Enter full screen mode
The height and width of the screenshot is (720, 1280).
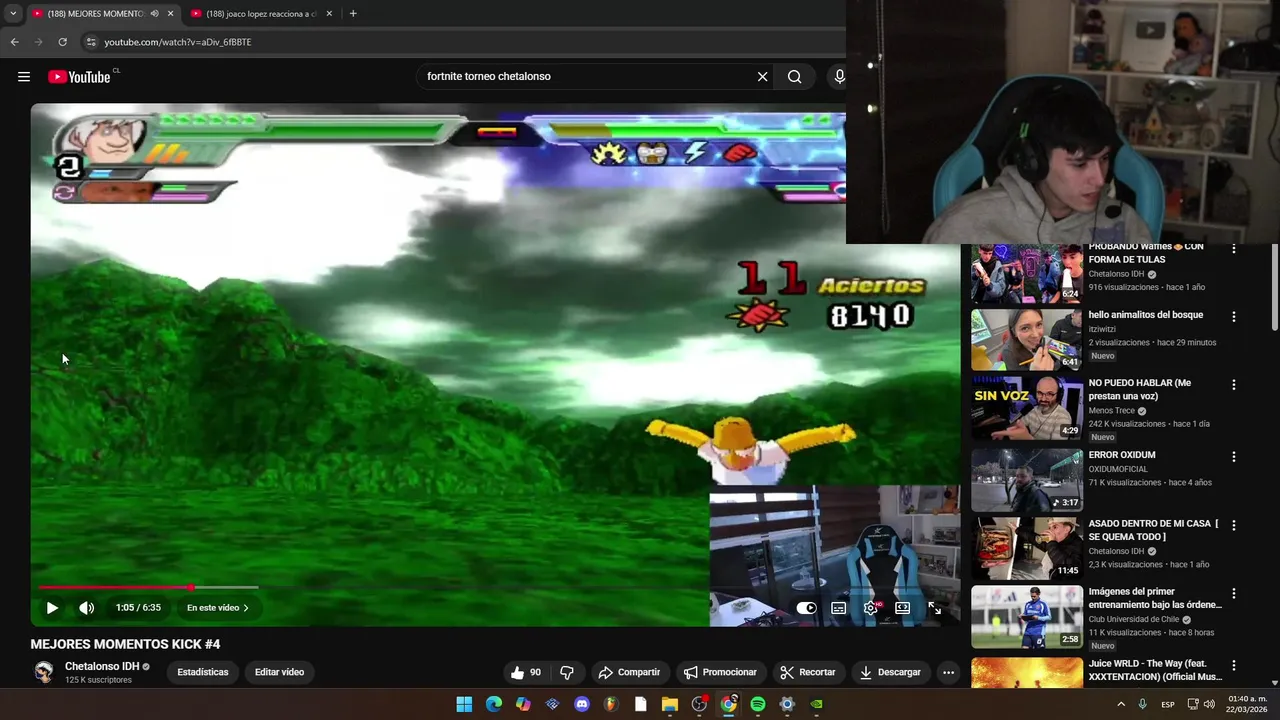934,608
